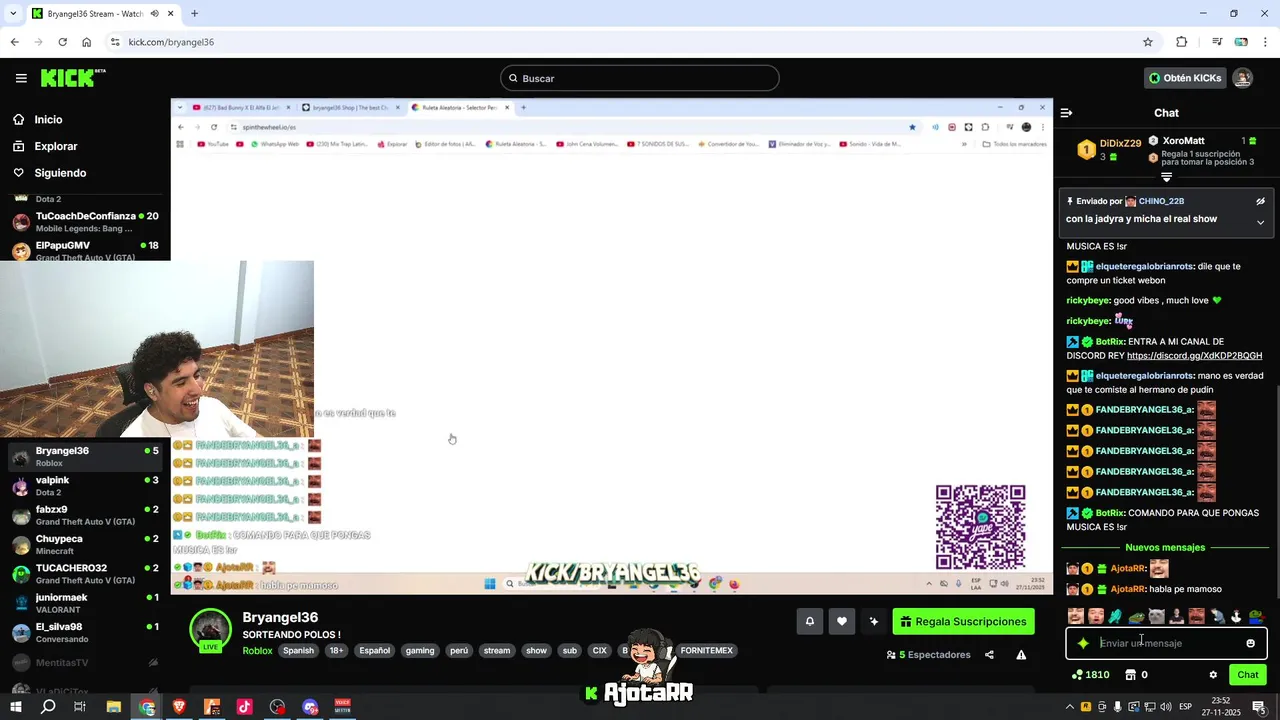Open Siguiendo in the sidebar
This screenshot has height=720, width=1280.
coord(60,173)
